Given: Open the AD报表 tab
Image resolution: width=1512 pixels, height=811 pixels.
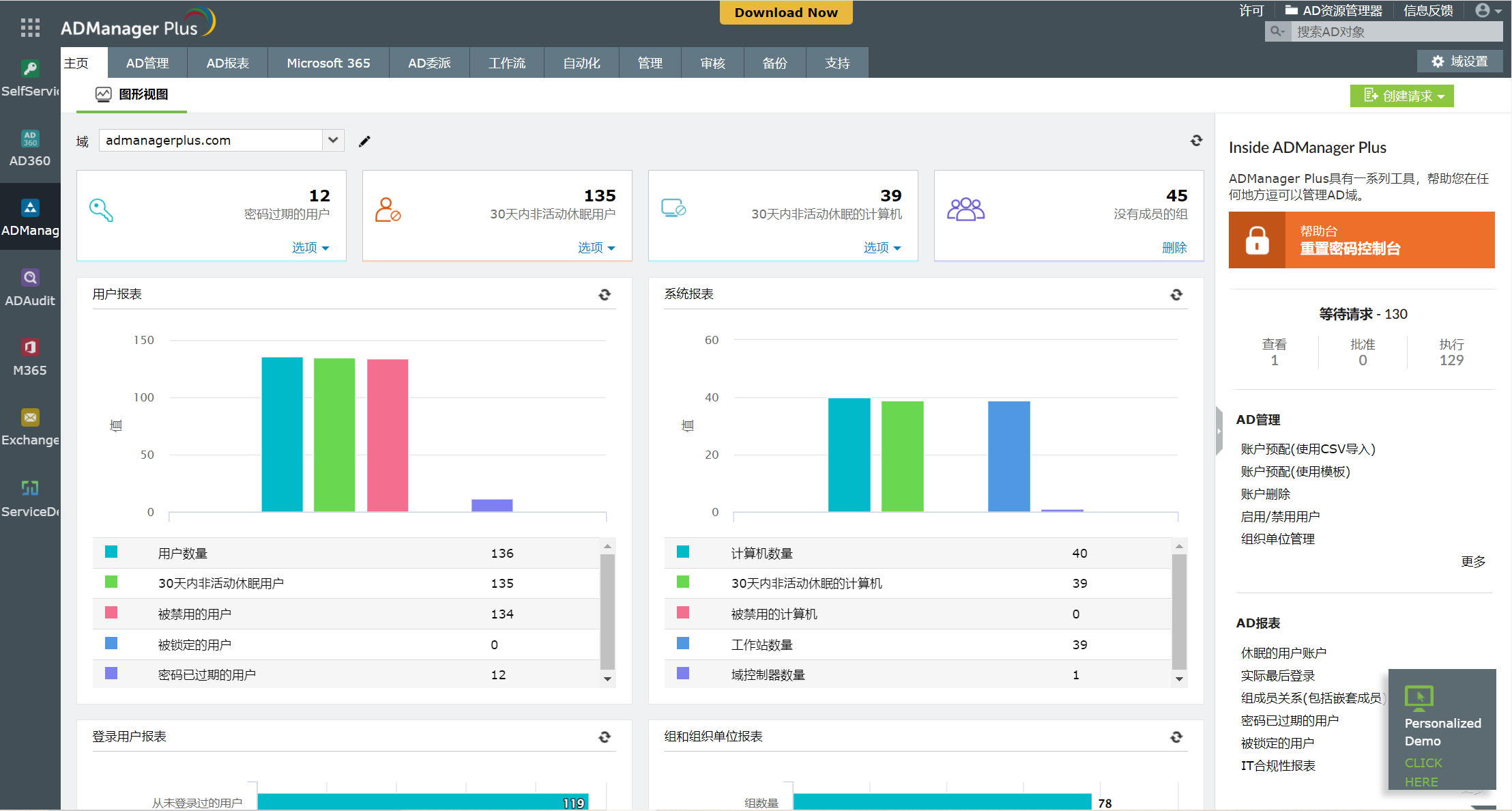Looking at the screenshot, I should (228, 63).
